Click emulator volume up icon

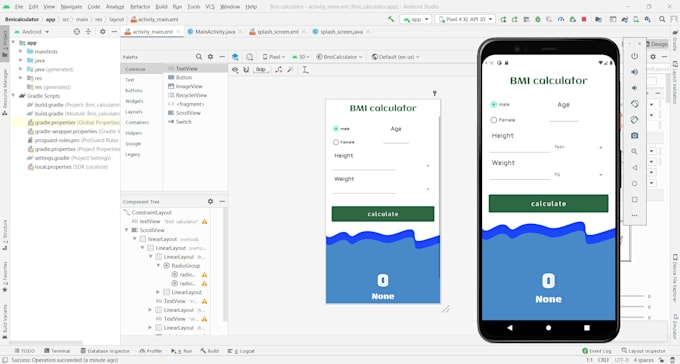634,72
